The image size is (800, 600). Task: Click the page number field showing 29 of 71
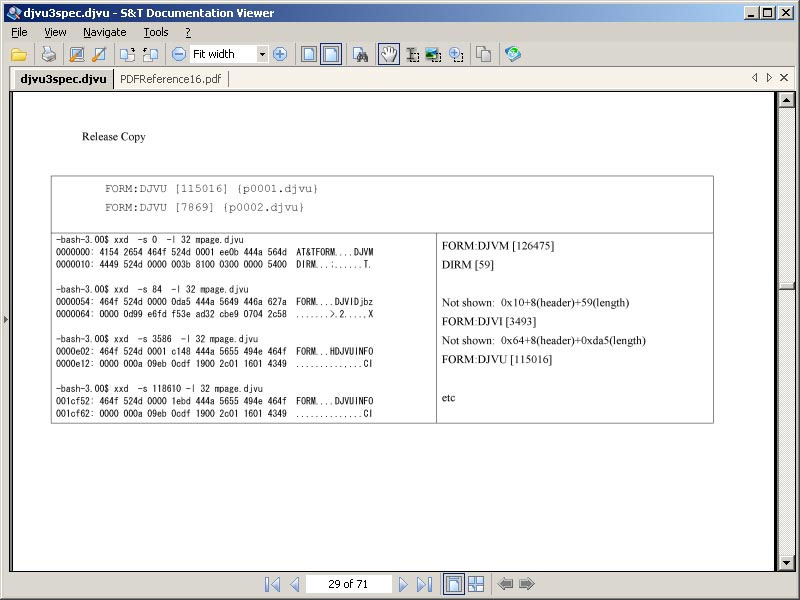[348, 584]
